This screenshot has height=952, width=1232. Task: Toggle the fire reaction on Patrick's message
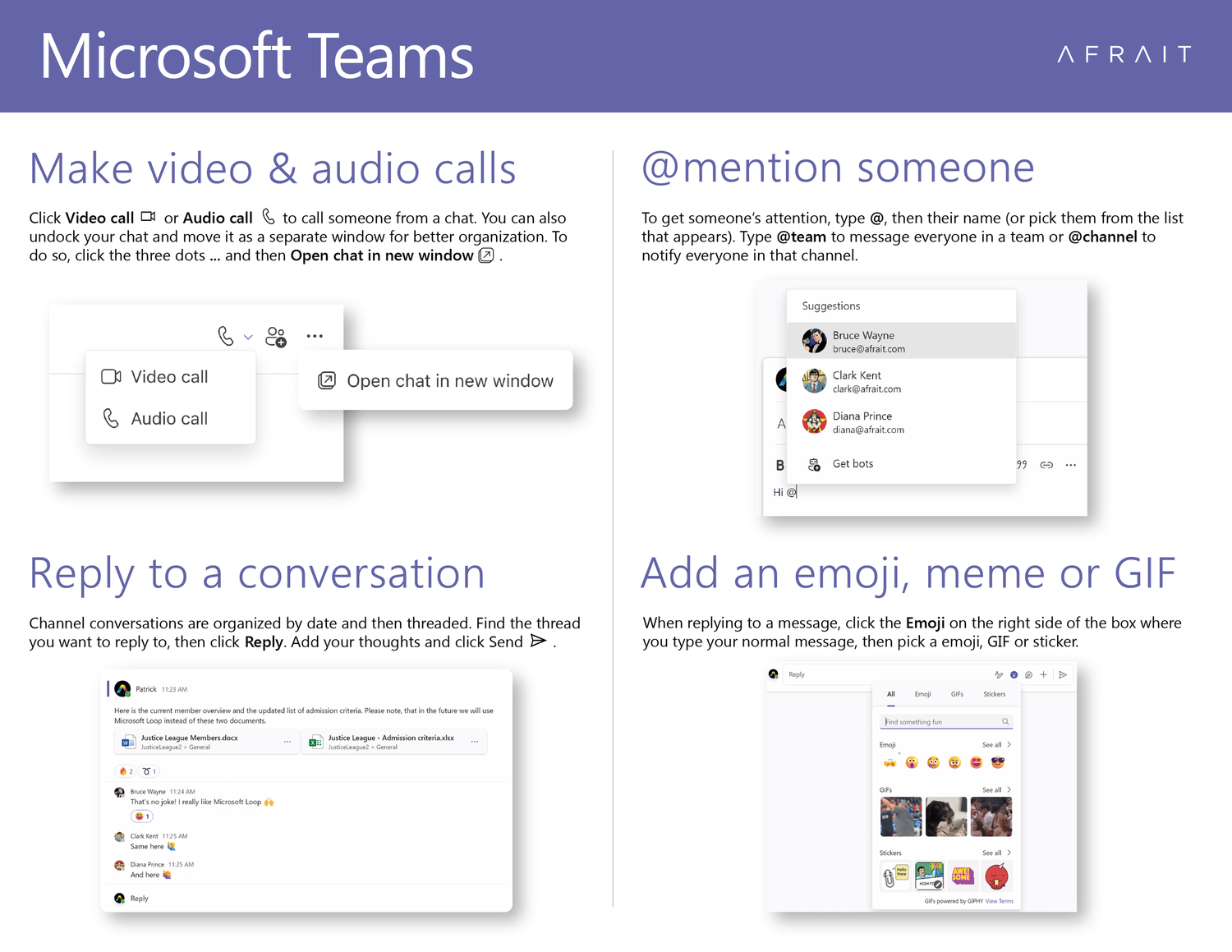point(124,771)
